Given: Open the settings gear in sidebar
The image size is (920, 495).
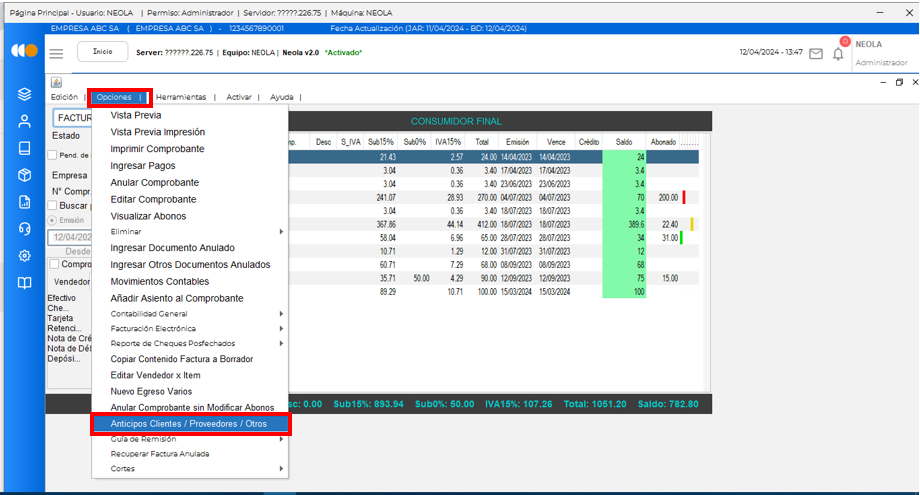Looking at the screenshot, I should [x=24, y=255].
